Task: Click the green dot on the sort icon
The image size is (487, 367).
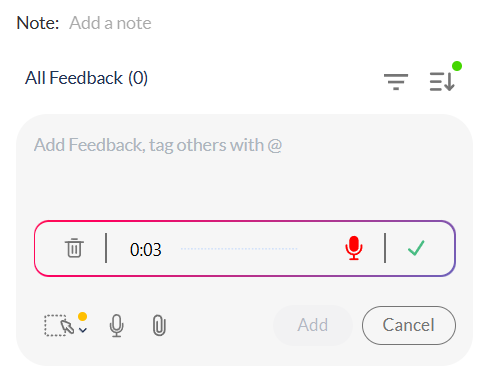Action: [x=457, y=66]
